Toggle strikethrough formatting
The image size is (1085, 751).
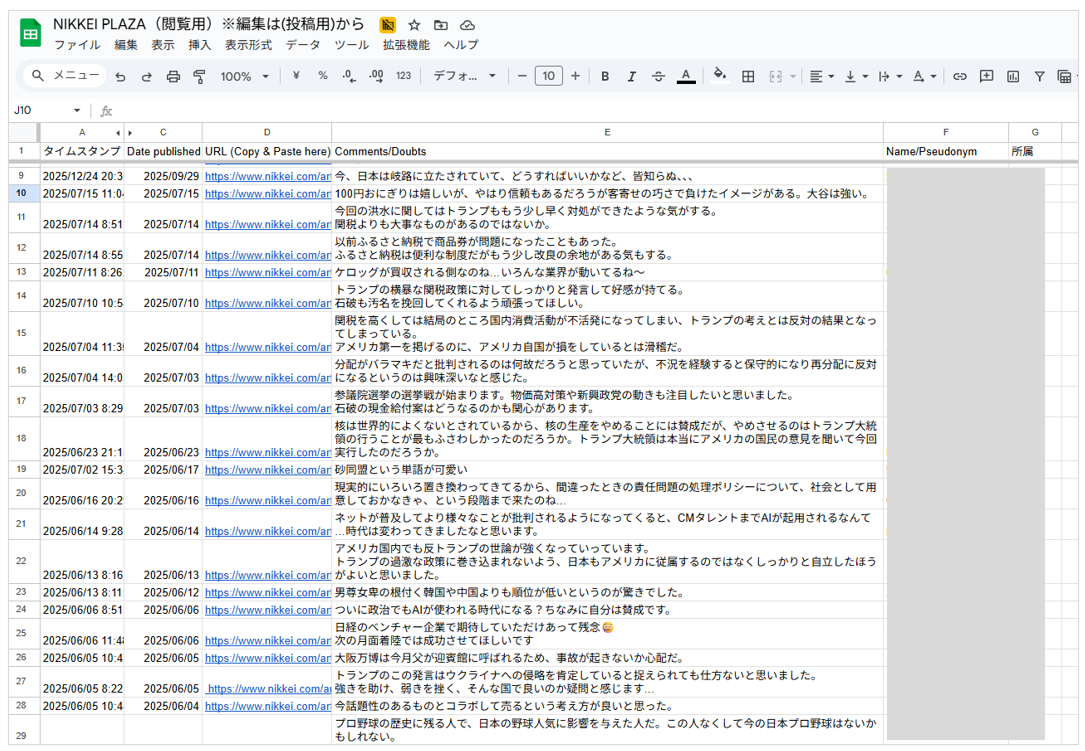click(x=658, y=76)
